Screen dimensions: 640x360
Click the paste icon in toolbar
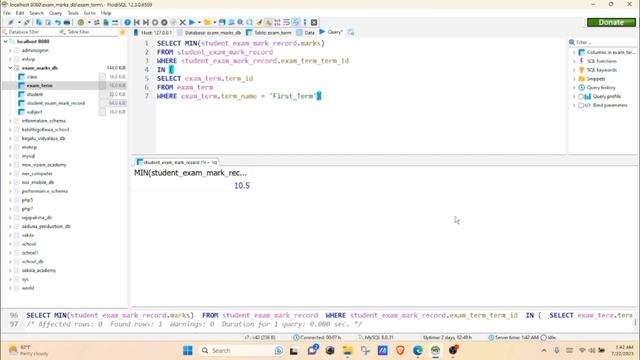click(48, 22)
